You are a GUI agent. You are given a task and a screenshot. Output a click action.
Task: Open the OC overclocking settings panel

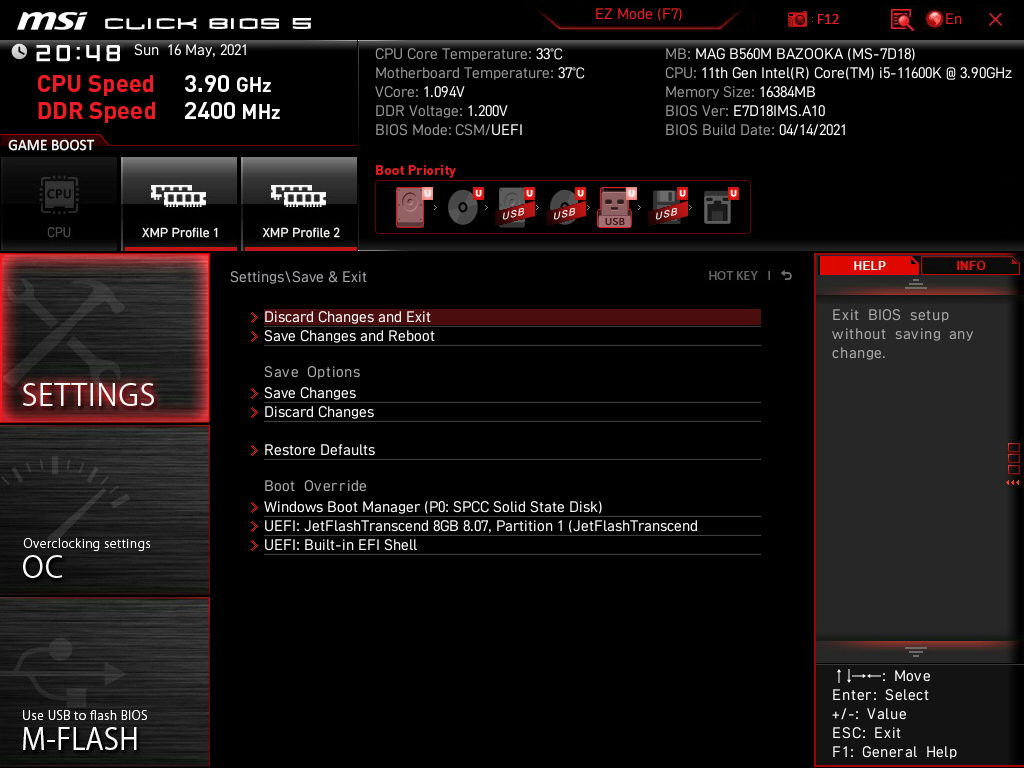(104, 511)
